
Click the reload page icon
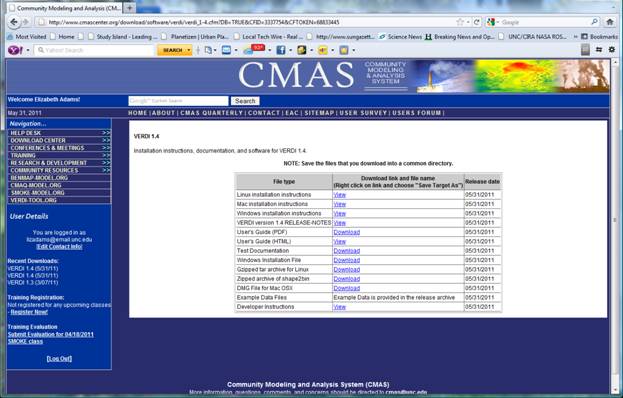pyautogui.click(x=477, y=22)
